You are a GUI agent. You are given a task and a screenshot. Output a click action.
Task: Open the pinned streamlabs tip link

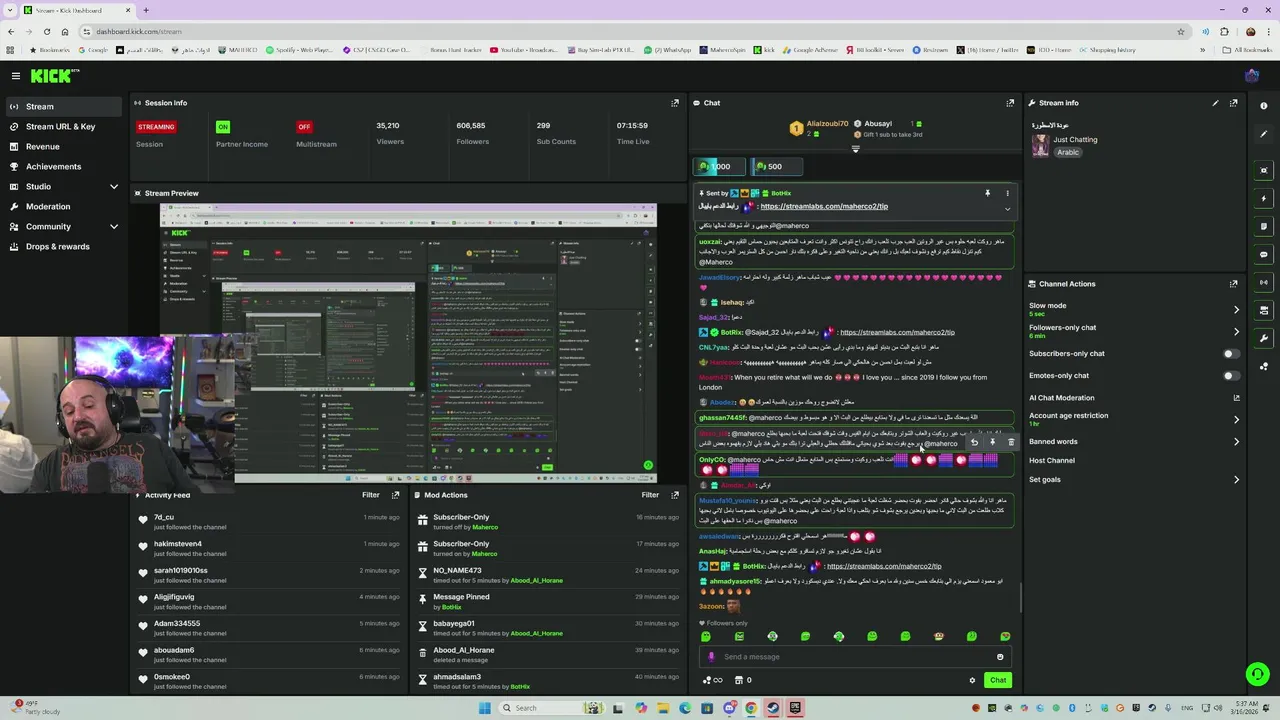click(x=824, y=206)
